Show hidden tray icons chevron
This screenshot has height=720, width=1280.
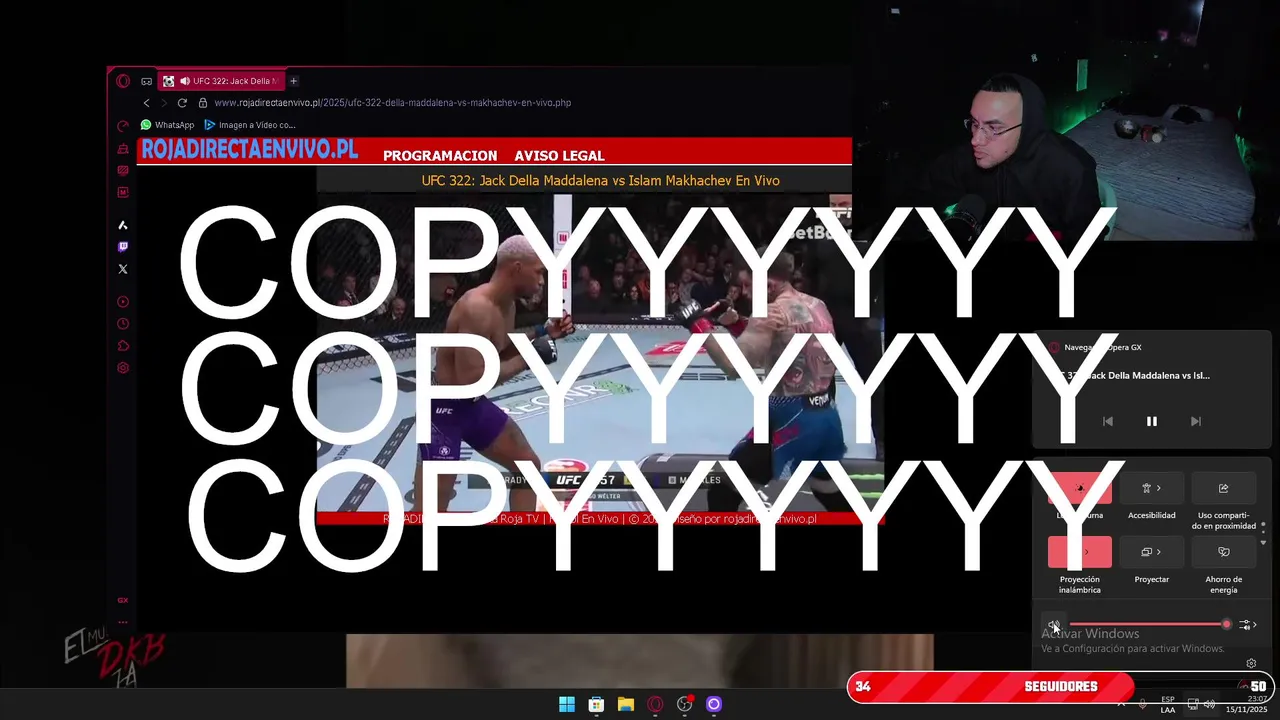[x=1121, y=704]
